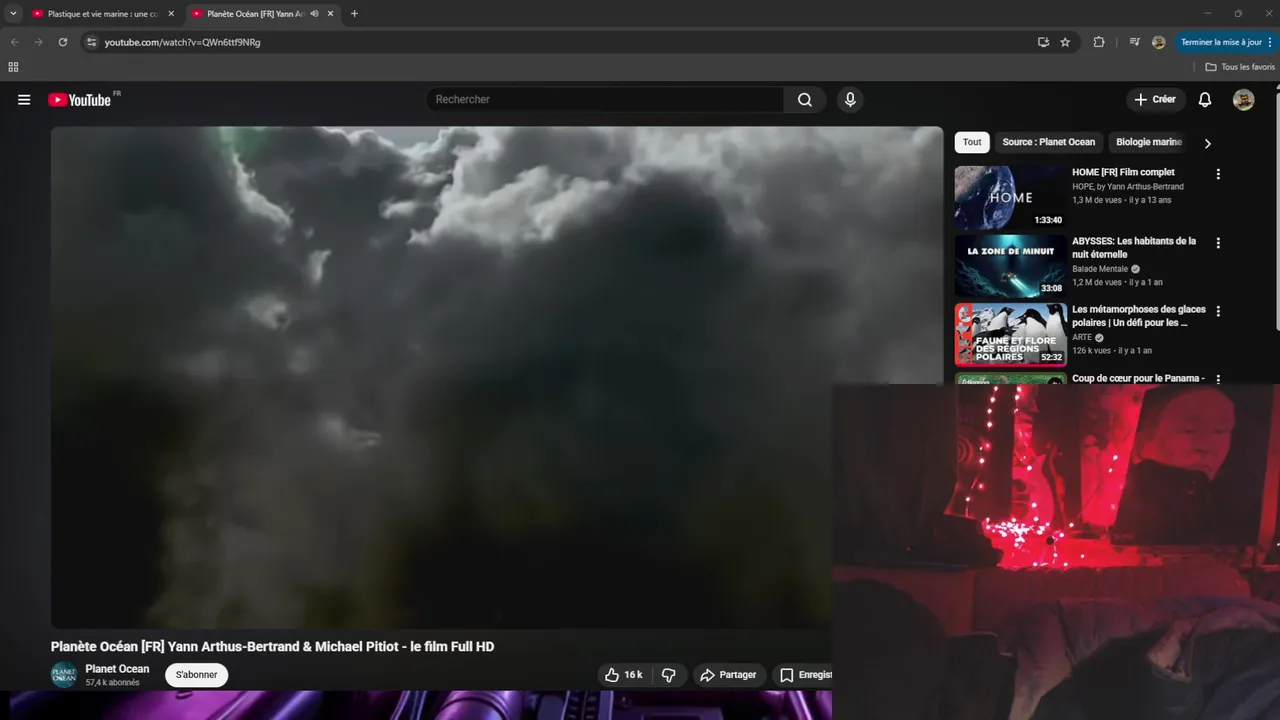Open the media controls icon

(1134, 42)
